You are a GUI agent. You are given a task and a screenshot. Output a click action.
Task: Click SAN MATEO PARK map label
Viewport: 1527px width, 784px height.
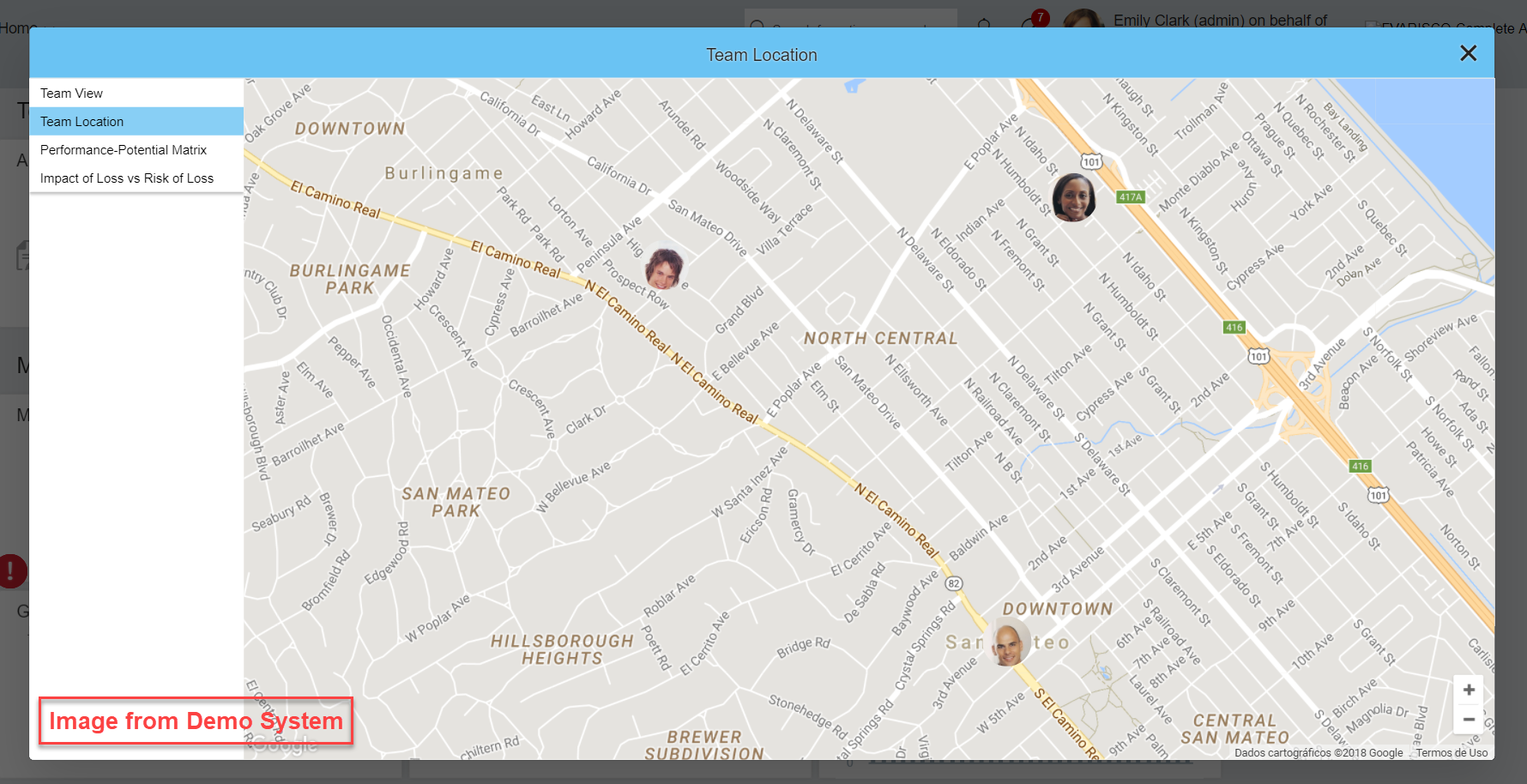pos(456,502)
